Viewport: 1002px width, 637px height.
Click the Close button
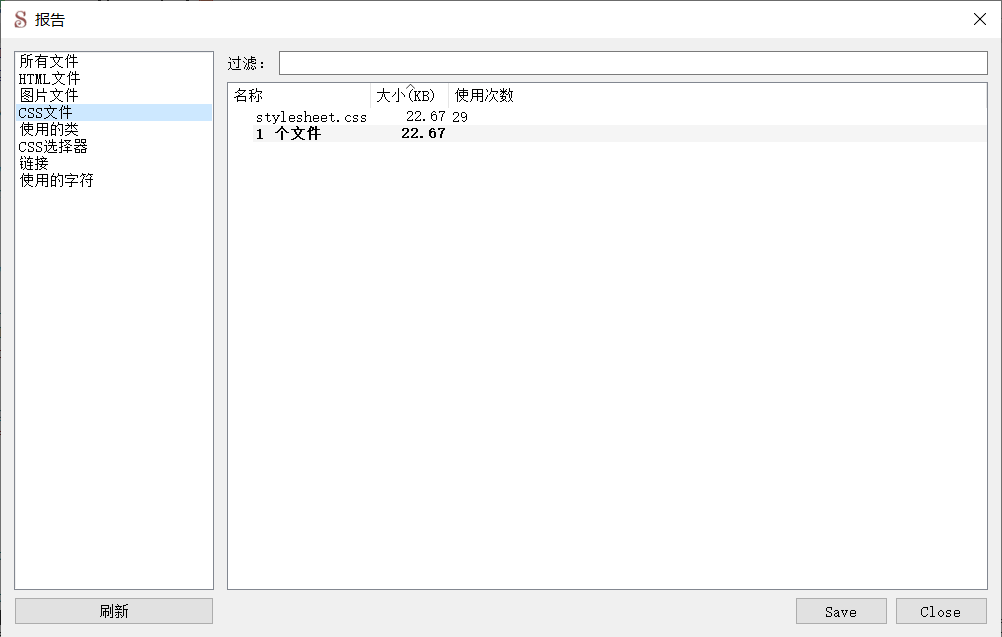pyautogui.click(x=940, y=611)
